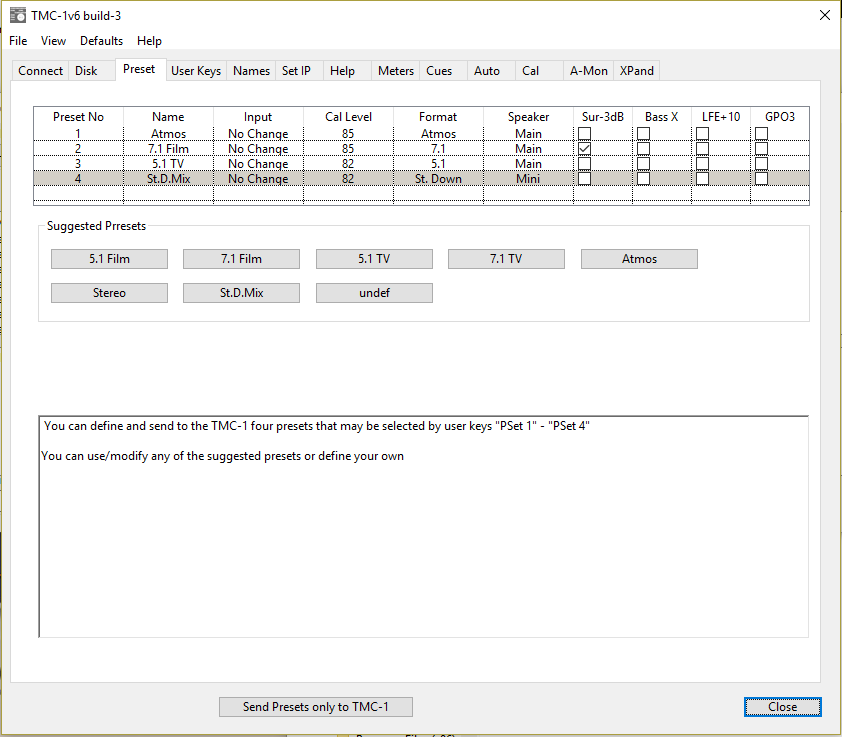The image size is (842, 737).
Task: Open the Defaults menu
Action: coord(101,41)
